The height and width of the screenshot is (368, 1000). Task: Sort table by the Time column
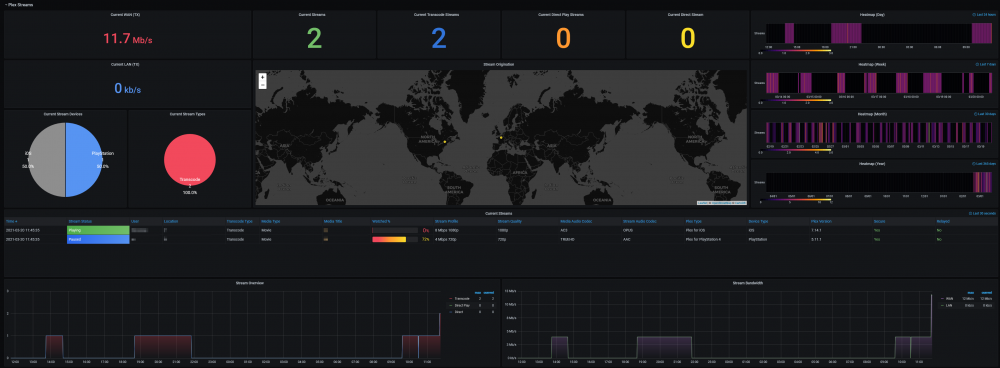pyautogui.click(x=11, y=221)
